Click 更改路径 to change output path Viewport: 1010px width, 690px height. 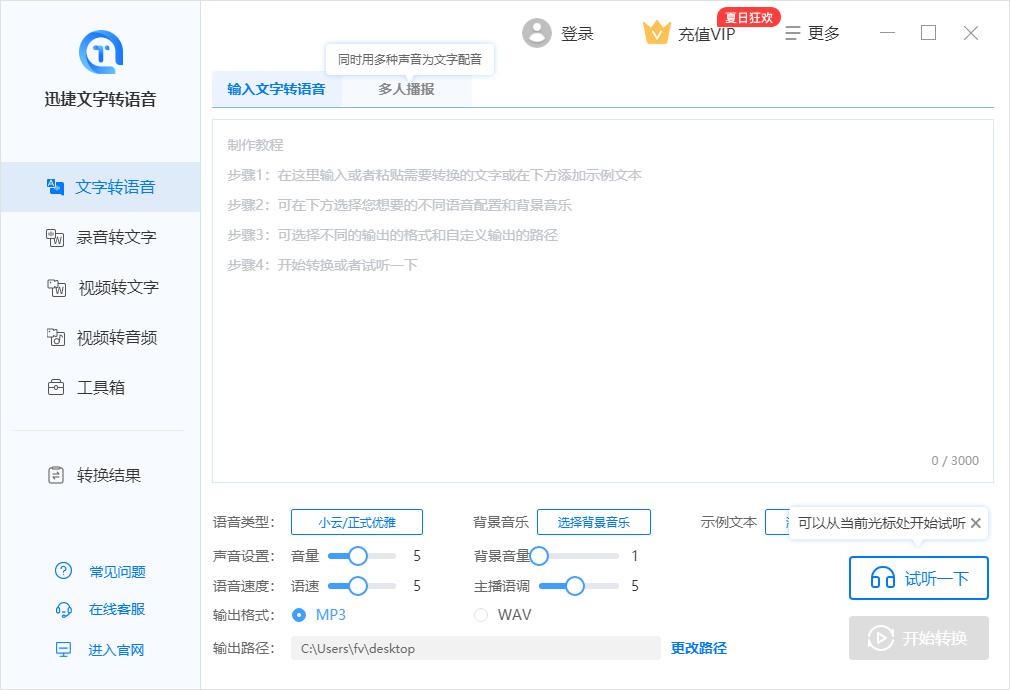point(699,648)
